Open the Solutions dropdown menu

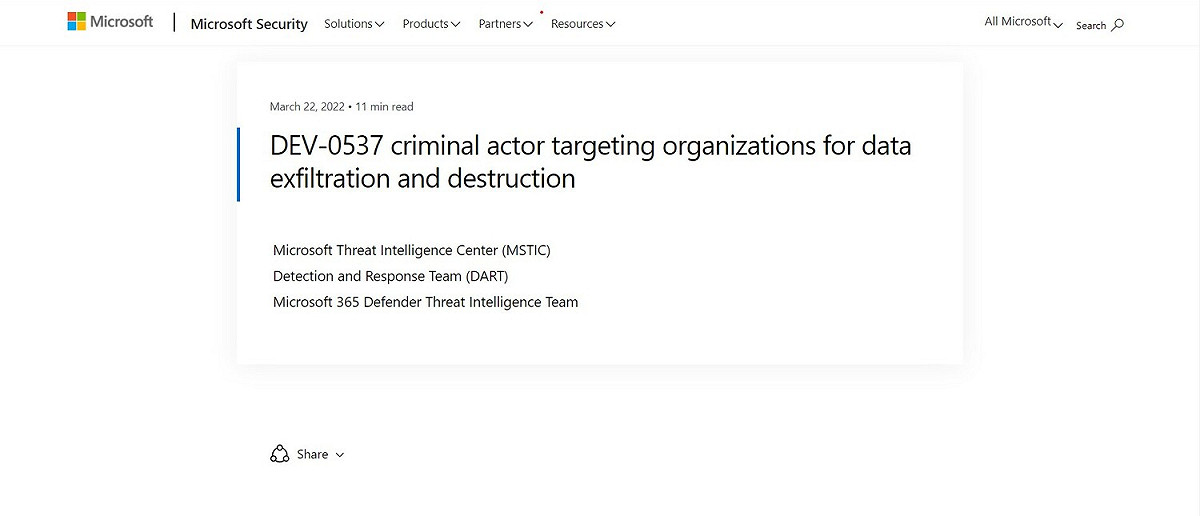click(x=354, y=24)
